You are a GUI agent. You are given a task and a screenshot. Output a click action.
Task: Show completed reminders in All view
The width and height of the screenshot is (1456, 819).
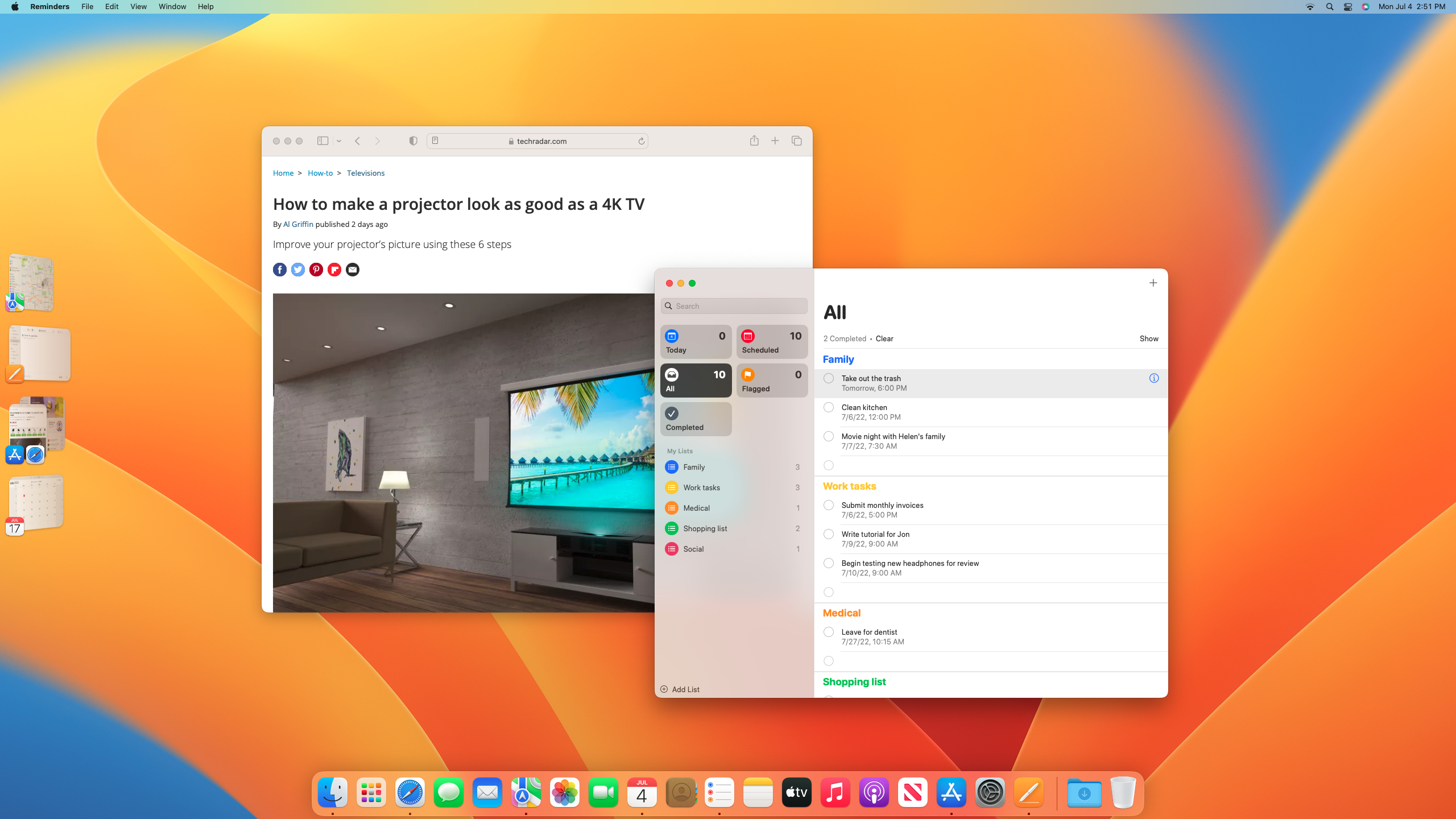point(1148,338)
